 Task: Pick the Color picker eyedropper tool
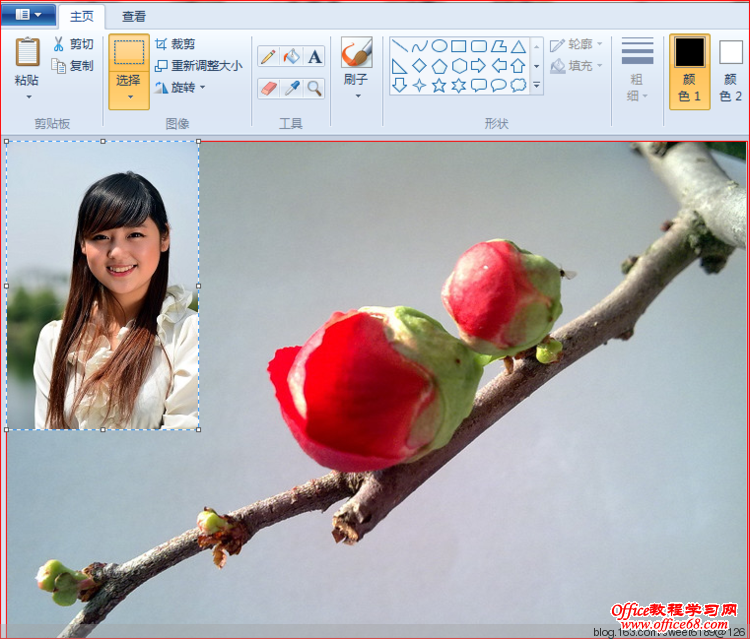click(x=292, y=89)
